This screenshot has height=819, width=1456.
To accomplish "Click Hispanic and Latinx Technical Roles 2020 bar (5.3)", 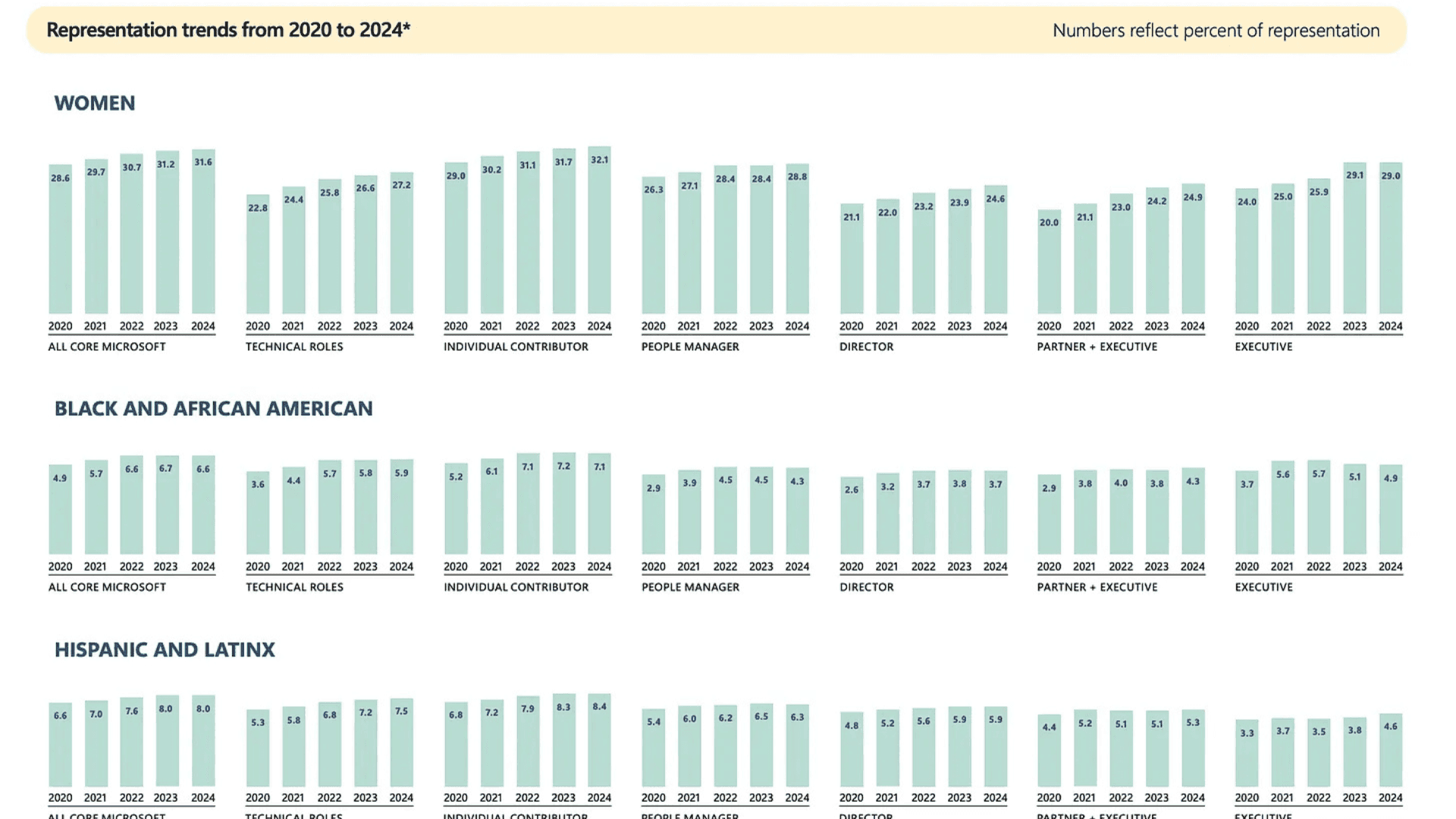I will click(x=258, y=748).
